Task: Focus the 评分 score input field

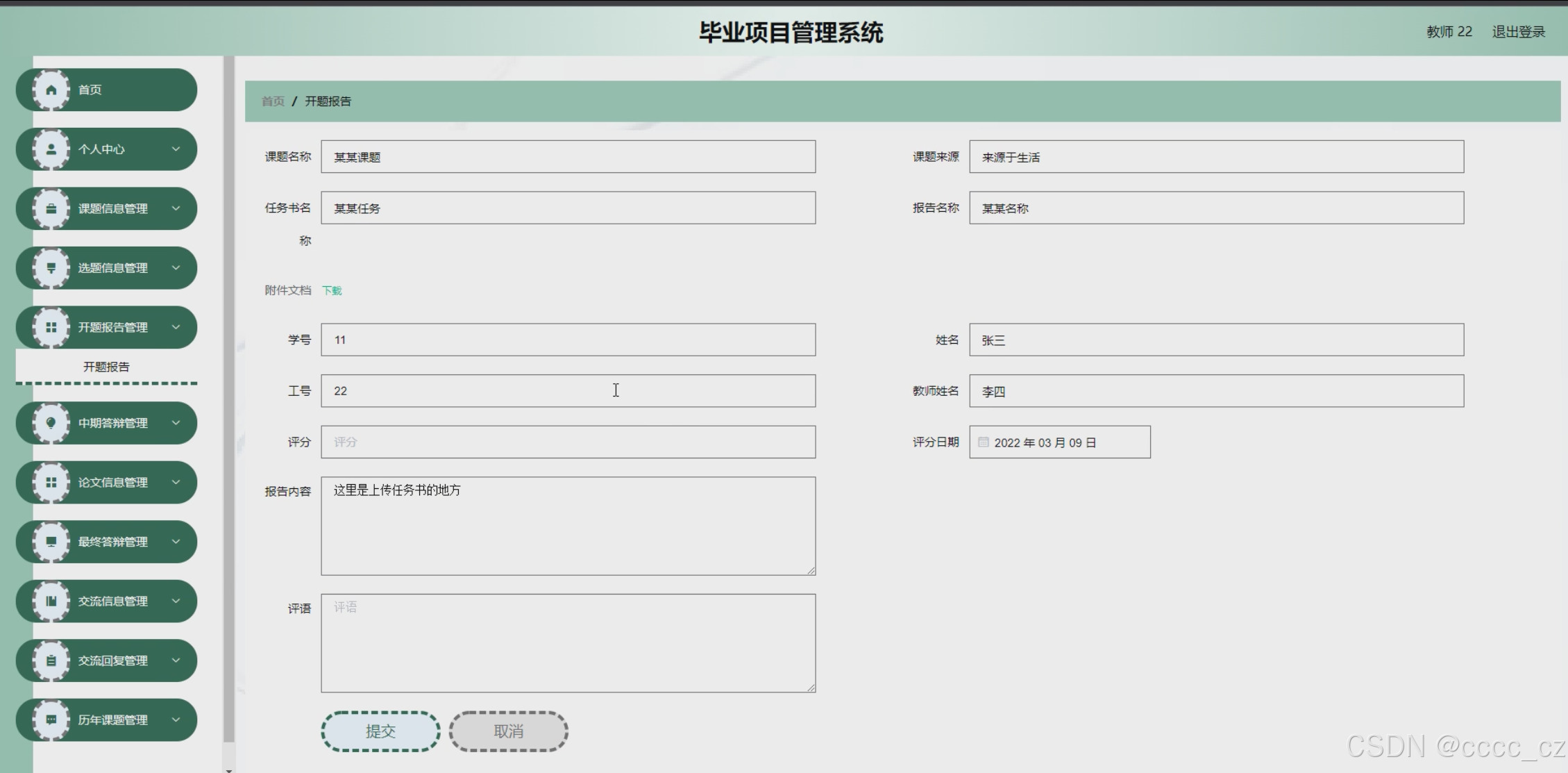Action: tap(568, 442)
